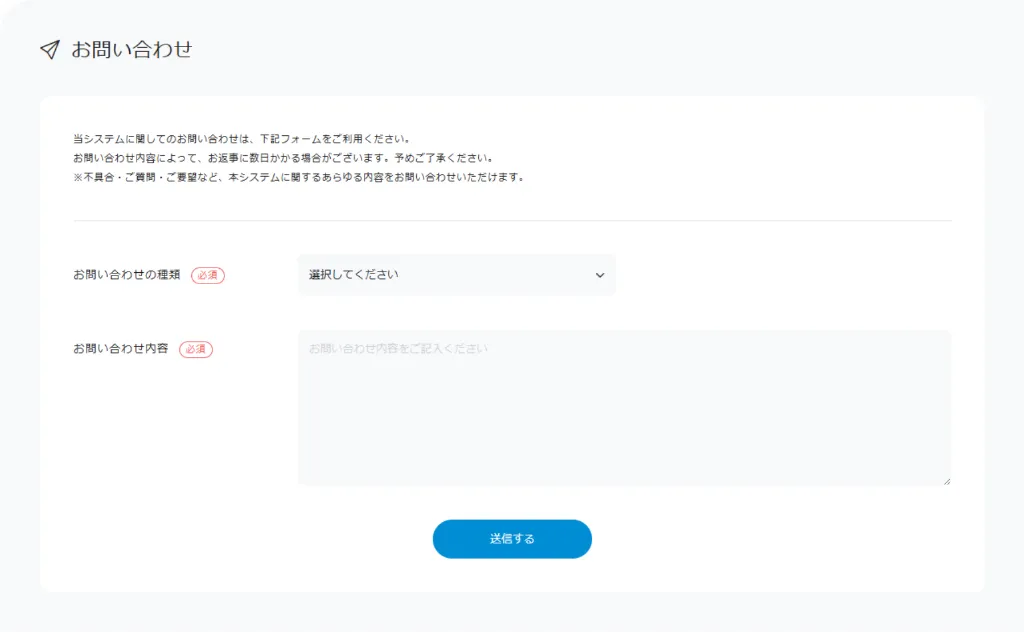Image resolution: width=1024 pixels, height=632 pixels.
Task: Click the text area resize handle
Action: [946, 481]
